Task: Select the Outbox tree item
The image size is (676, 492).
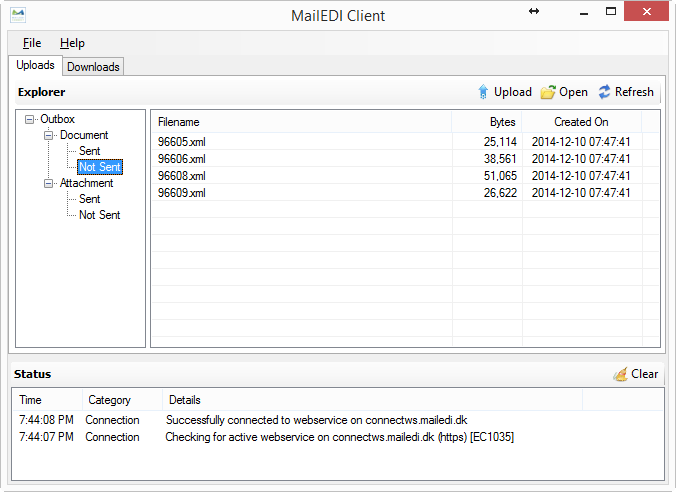Action: point(57,119)
